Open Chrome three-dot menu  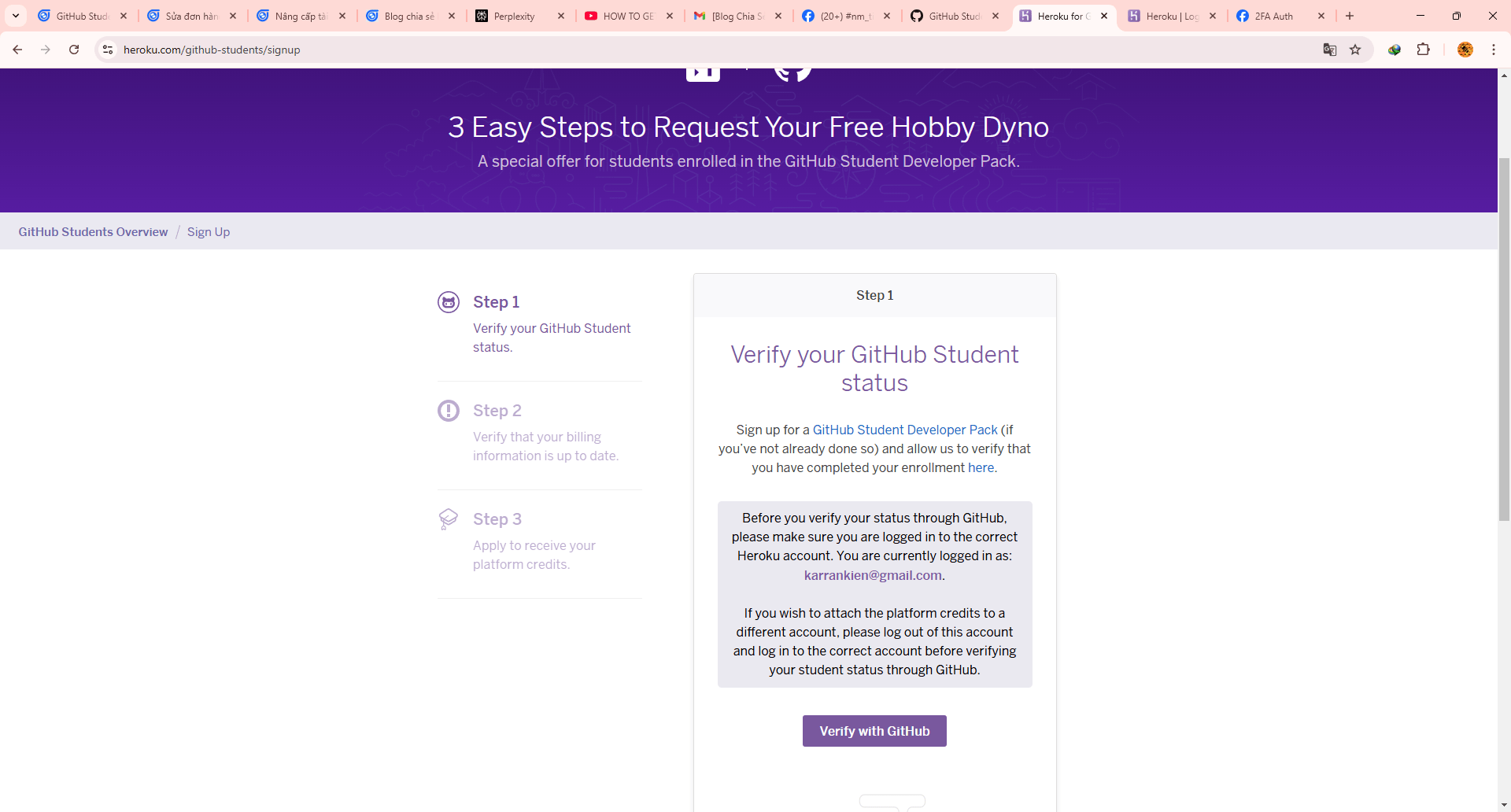click(x=1494, y=50)
